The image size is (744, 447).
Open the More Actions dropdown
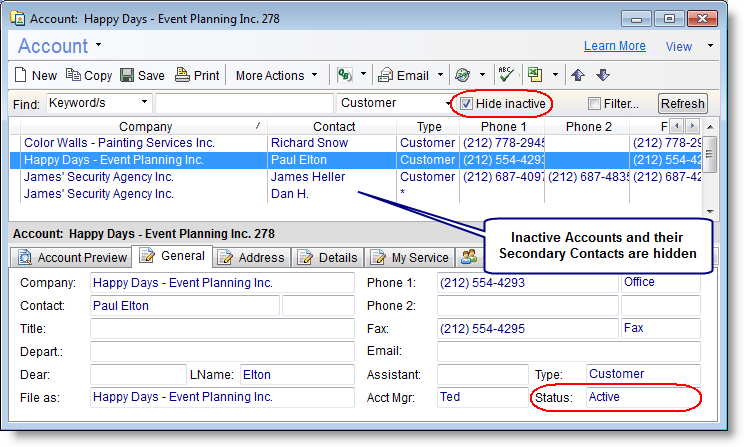(277, 75)
